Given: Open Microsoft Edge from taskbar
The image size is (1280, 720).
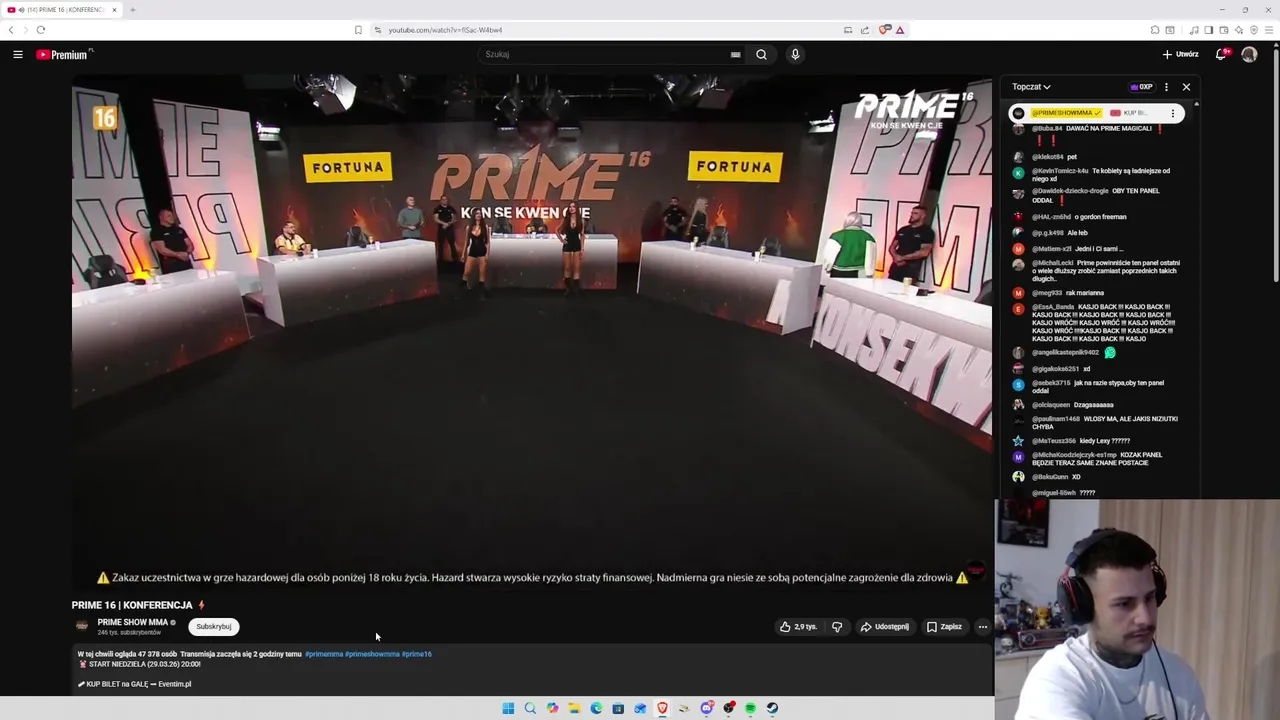Looking at the screenshot, I should tap(596, 708).
